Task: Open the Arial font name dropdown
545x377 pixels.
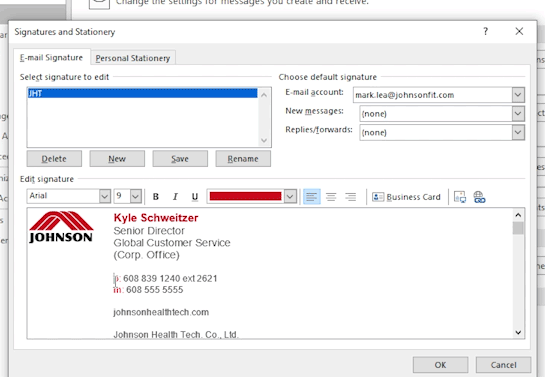Action: point(105,196)
